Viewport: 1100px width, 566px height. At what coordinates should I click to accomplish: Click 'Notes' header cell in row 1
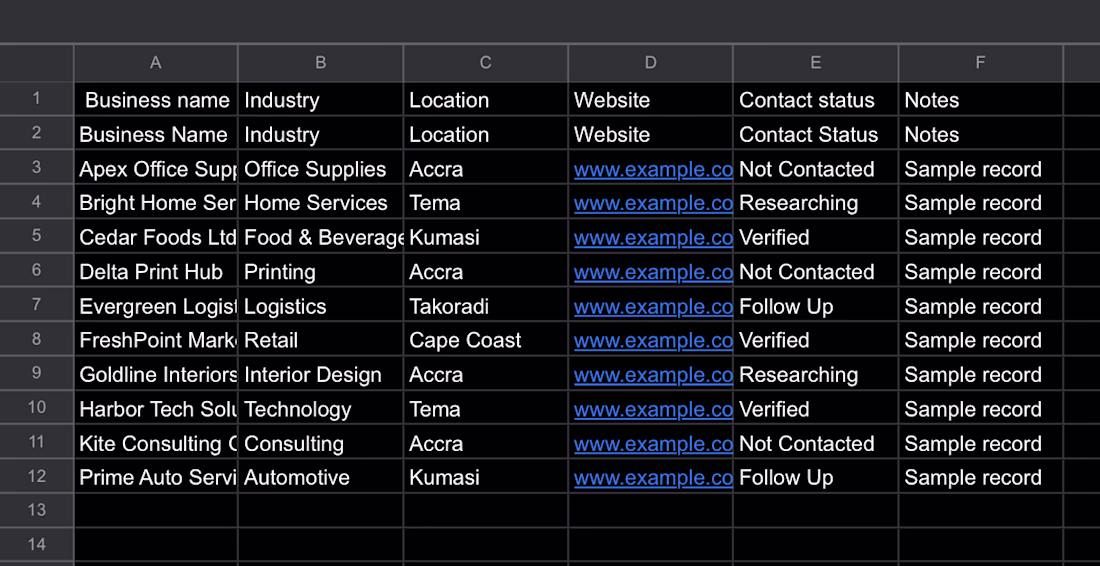[x=981, y=100]
